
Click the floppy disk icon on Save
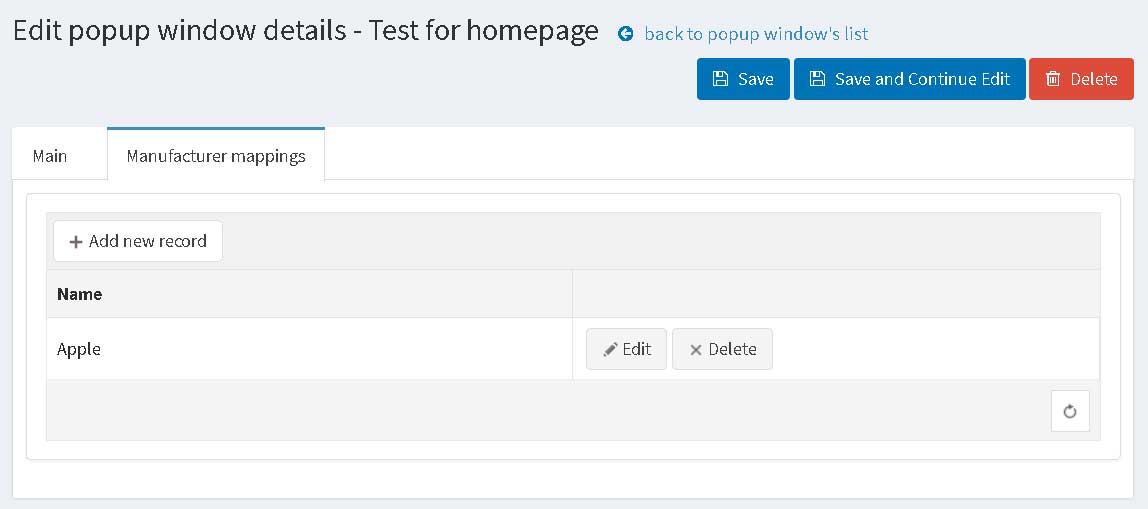tap(720, 79)
